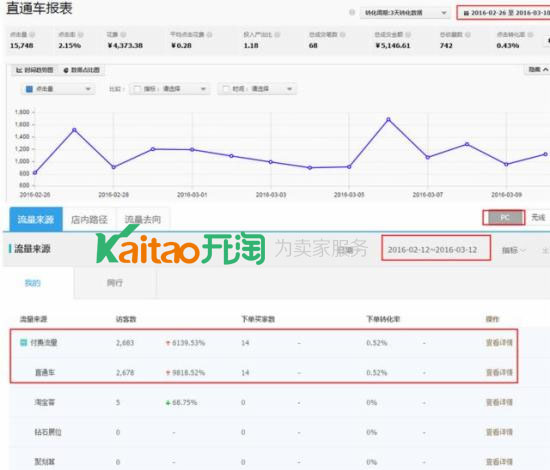Image resolution: width=550 pixels, height=470 pixels.
Task: Click the green up arrow before 68.75%
Action: (x=168, y=403)
